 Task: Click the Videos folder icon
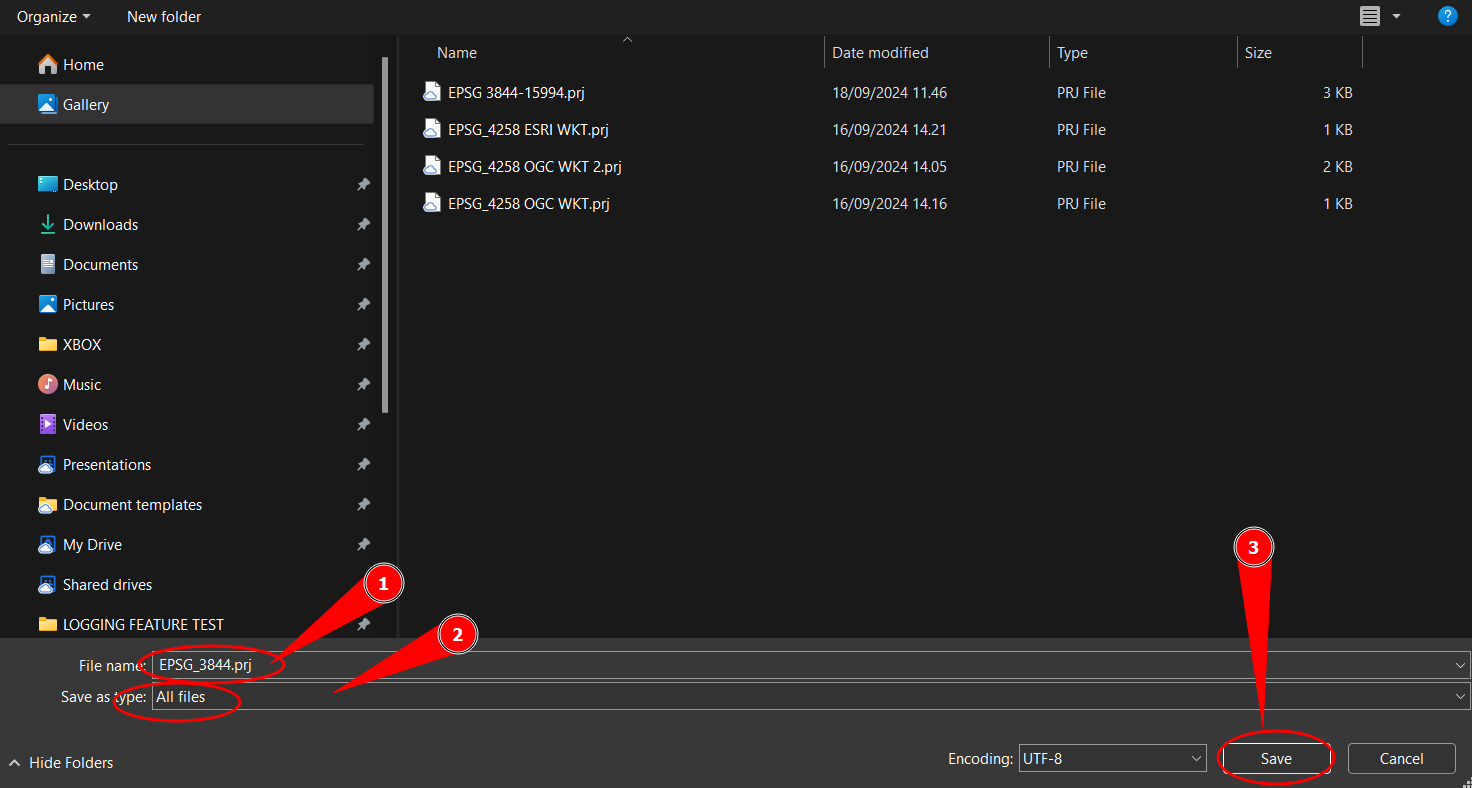(47, 424)
